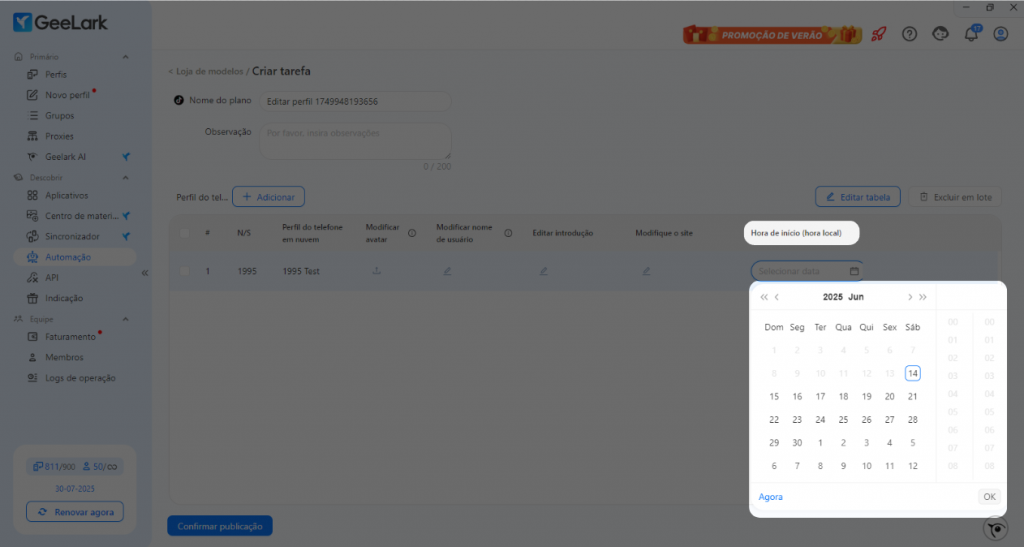Click the edit introduction pencil in row 1
The height and width of the screenshot is (547, 1024).
(543, 271)
